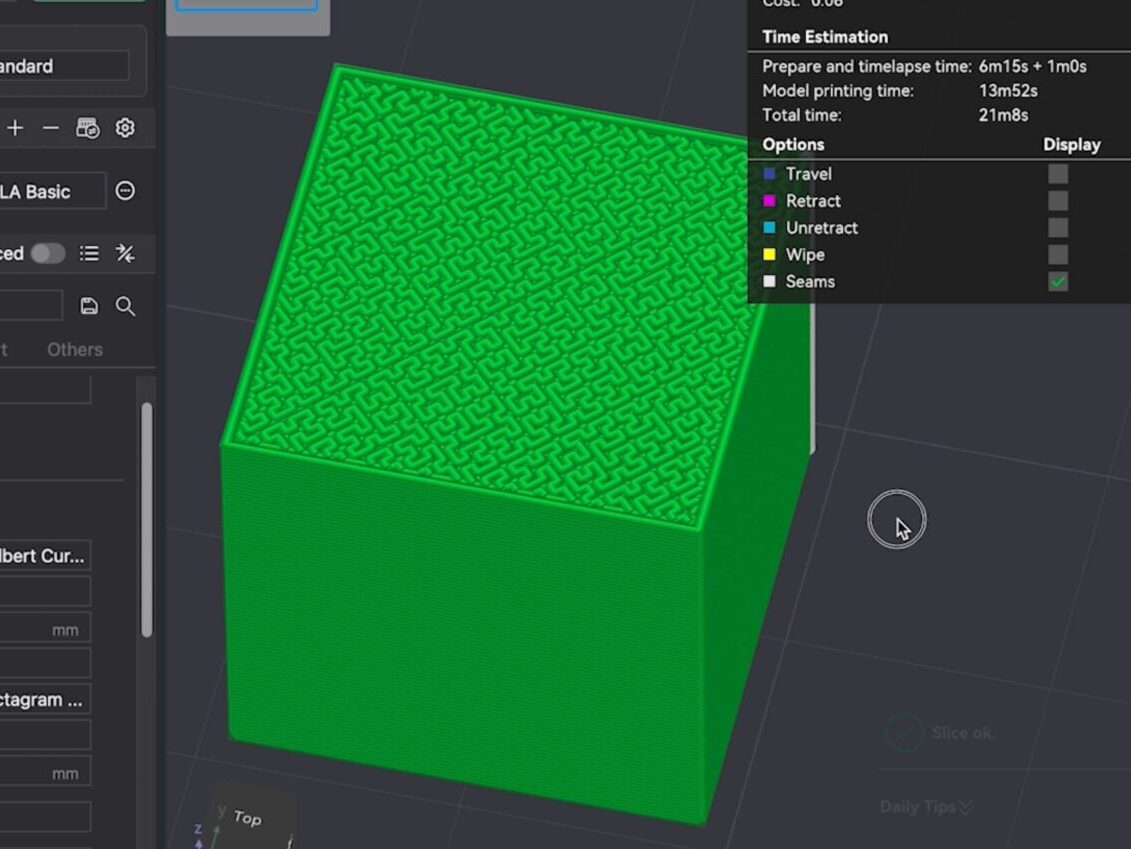Open the Octagram pattern dropdown
This screenshot has height=849, width=1131.
point(45,700)
